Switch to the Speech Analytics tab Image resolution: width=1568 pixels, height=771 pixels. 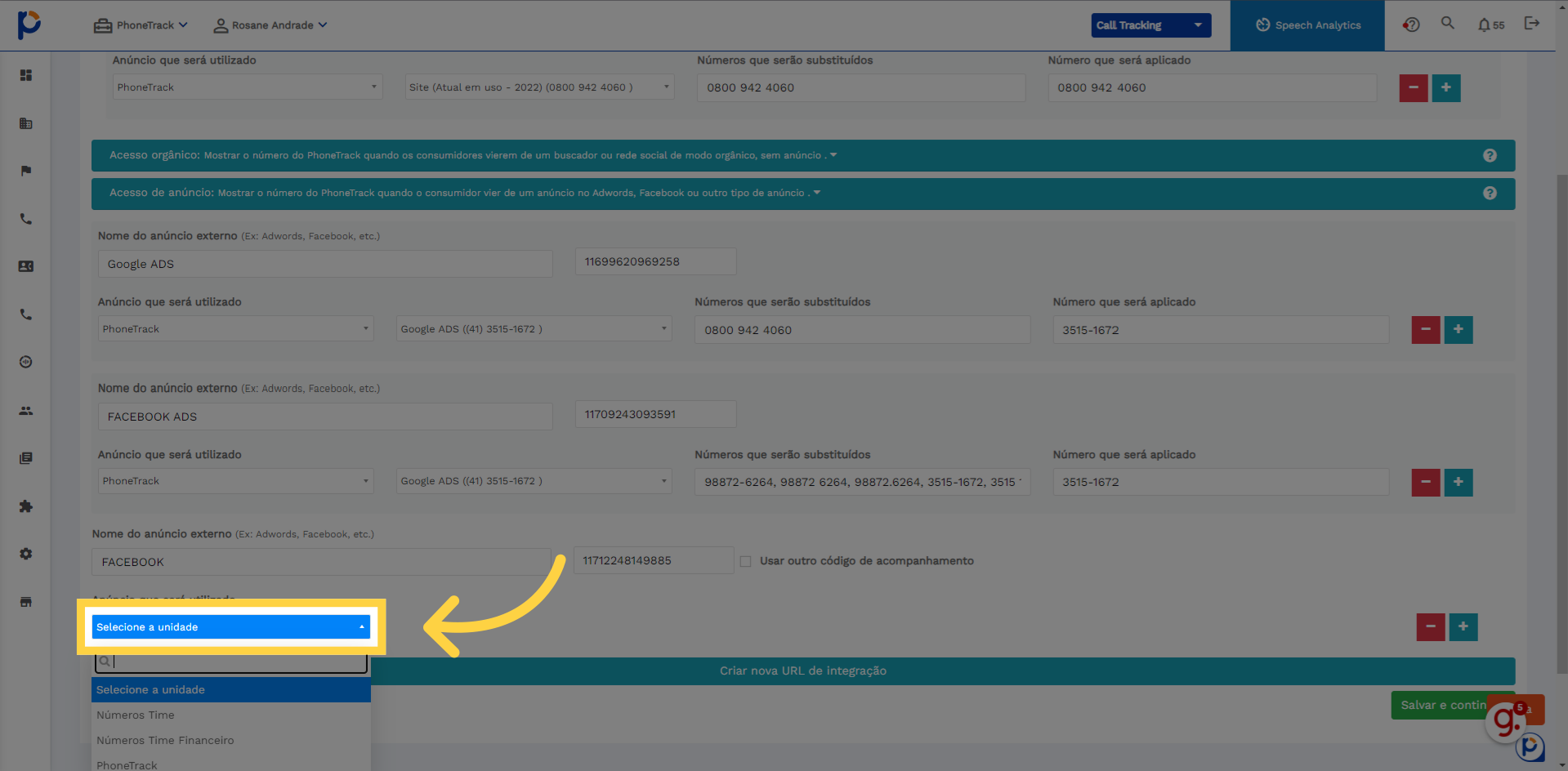click(1307, 25)
